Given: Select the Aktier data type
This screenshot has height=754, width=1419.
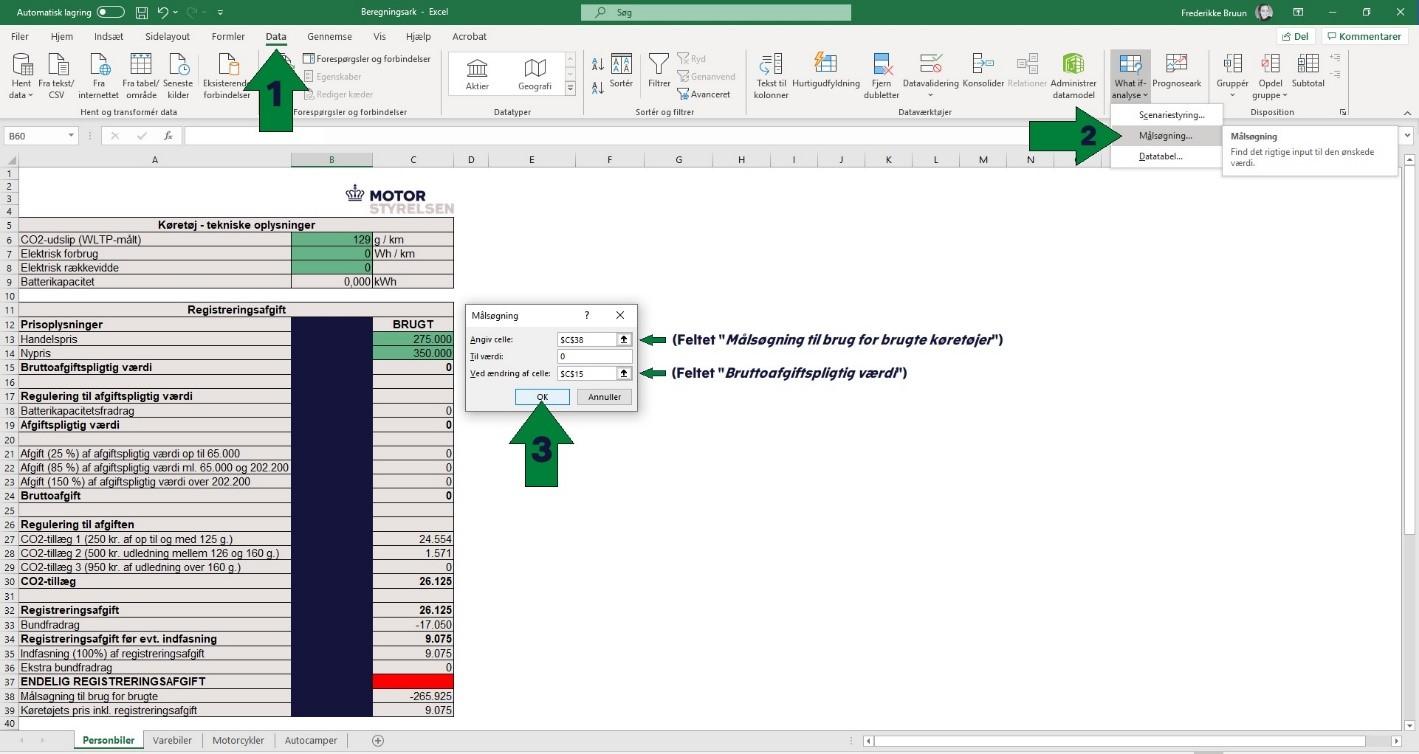Looking at the screenshot, I should click(477, 74).
